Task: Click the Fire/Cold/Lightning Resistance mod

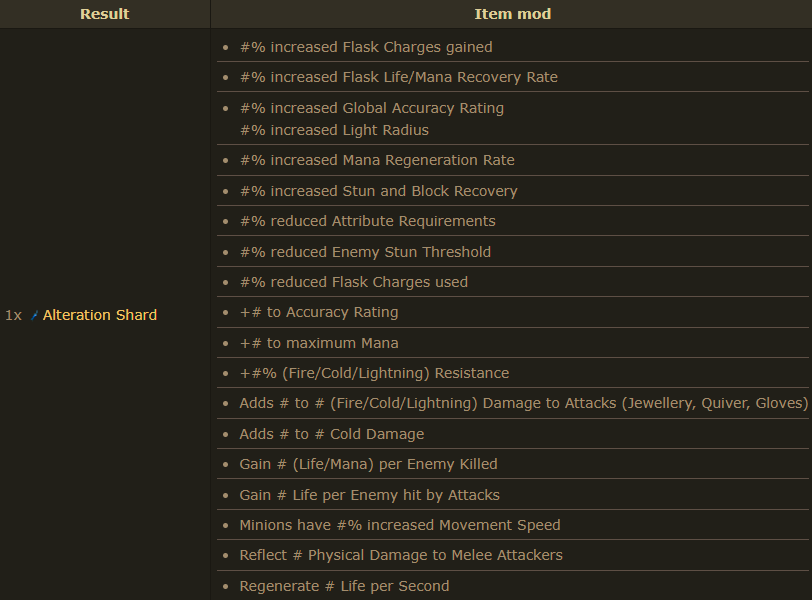Action: click(374, 373)
